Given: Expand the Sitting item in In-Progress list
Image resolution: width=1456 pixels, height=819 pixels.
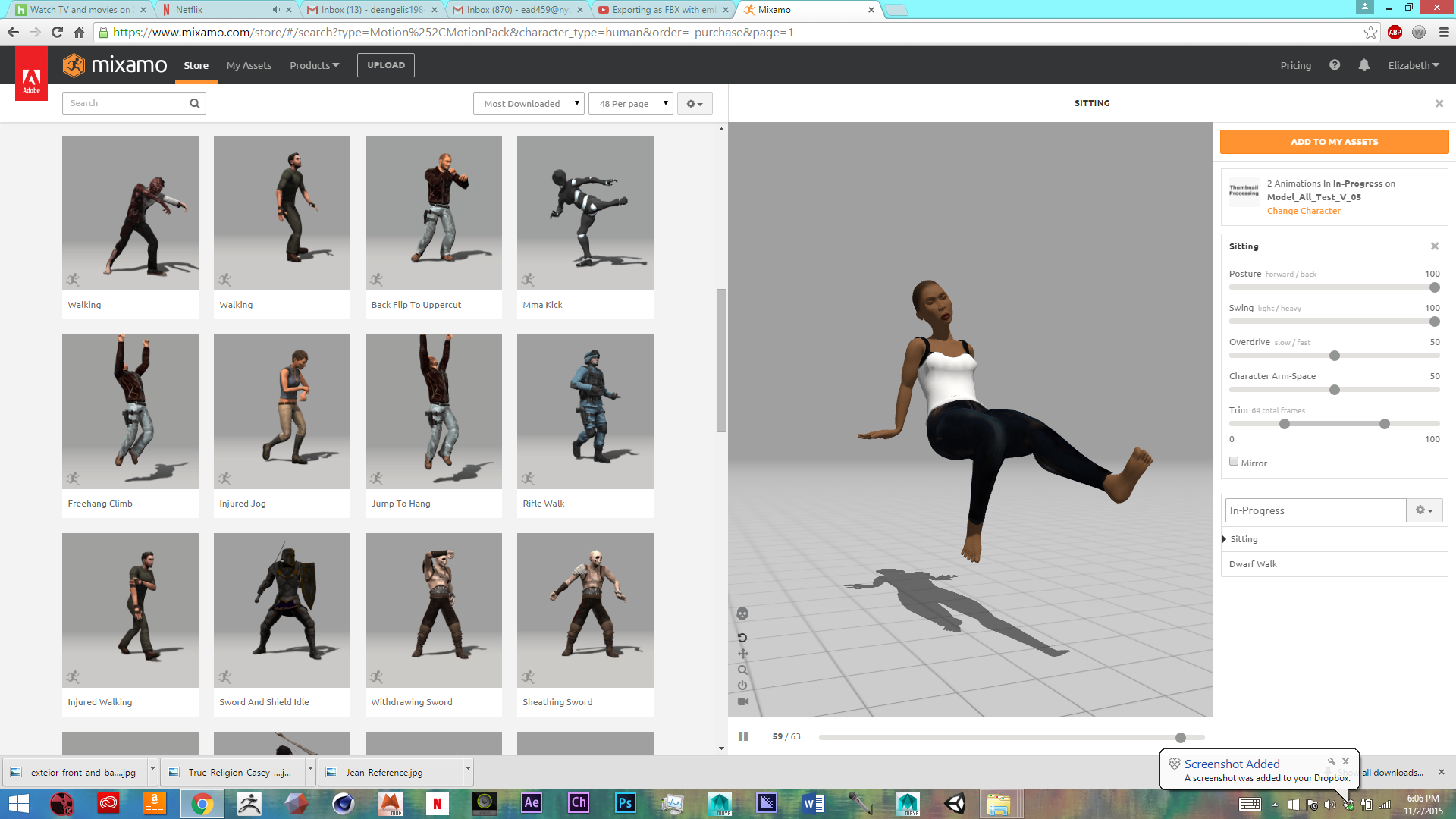Looking at the screenshot, I should click(1224, 539).
